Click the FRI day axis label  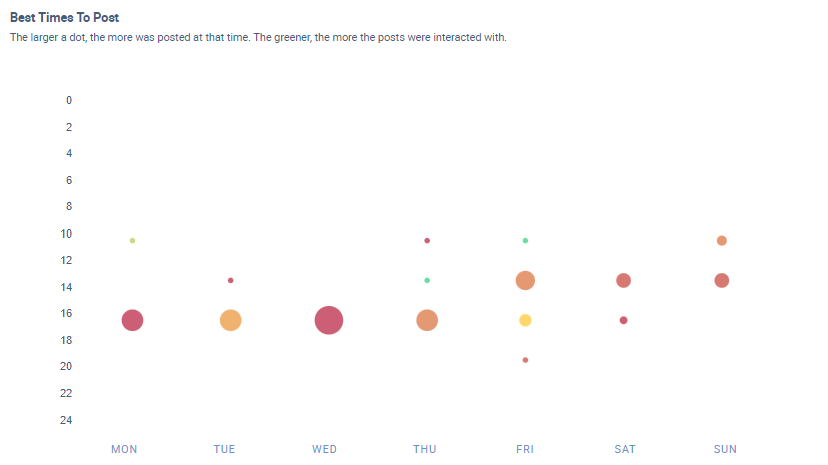525,450
